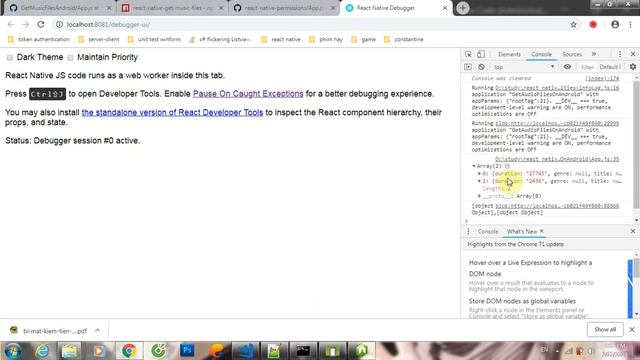This screenshot has height=360, width=640.
Task: Open Visual Studio Code from the taskbar
Action: point(246,351)
